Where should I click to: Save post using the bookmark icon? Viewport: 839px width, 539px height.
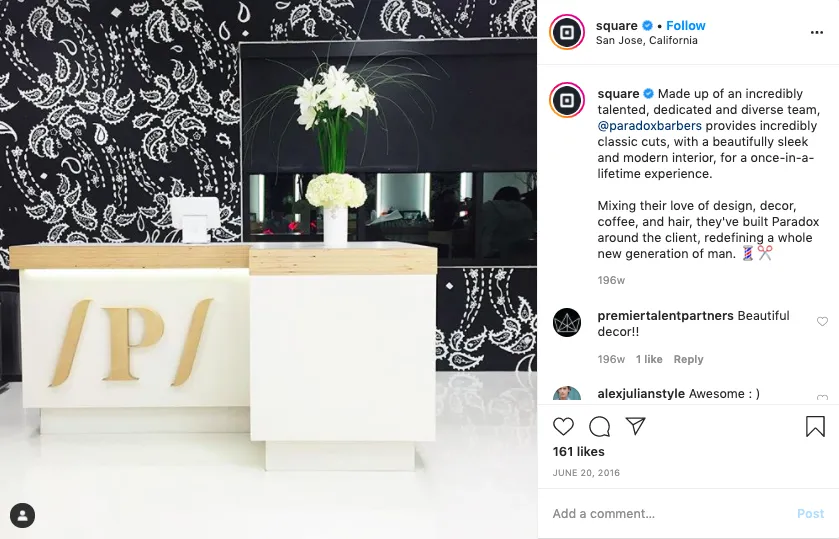[x=815, y=427]
